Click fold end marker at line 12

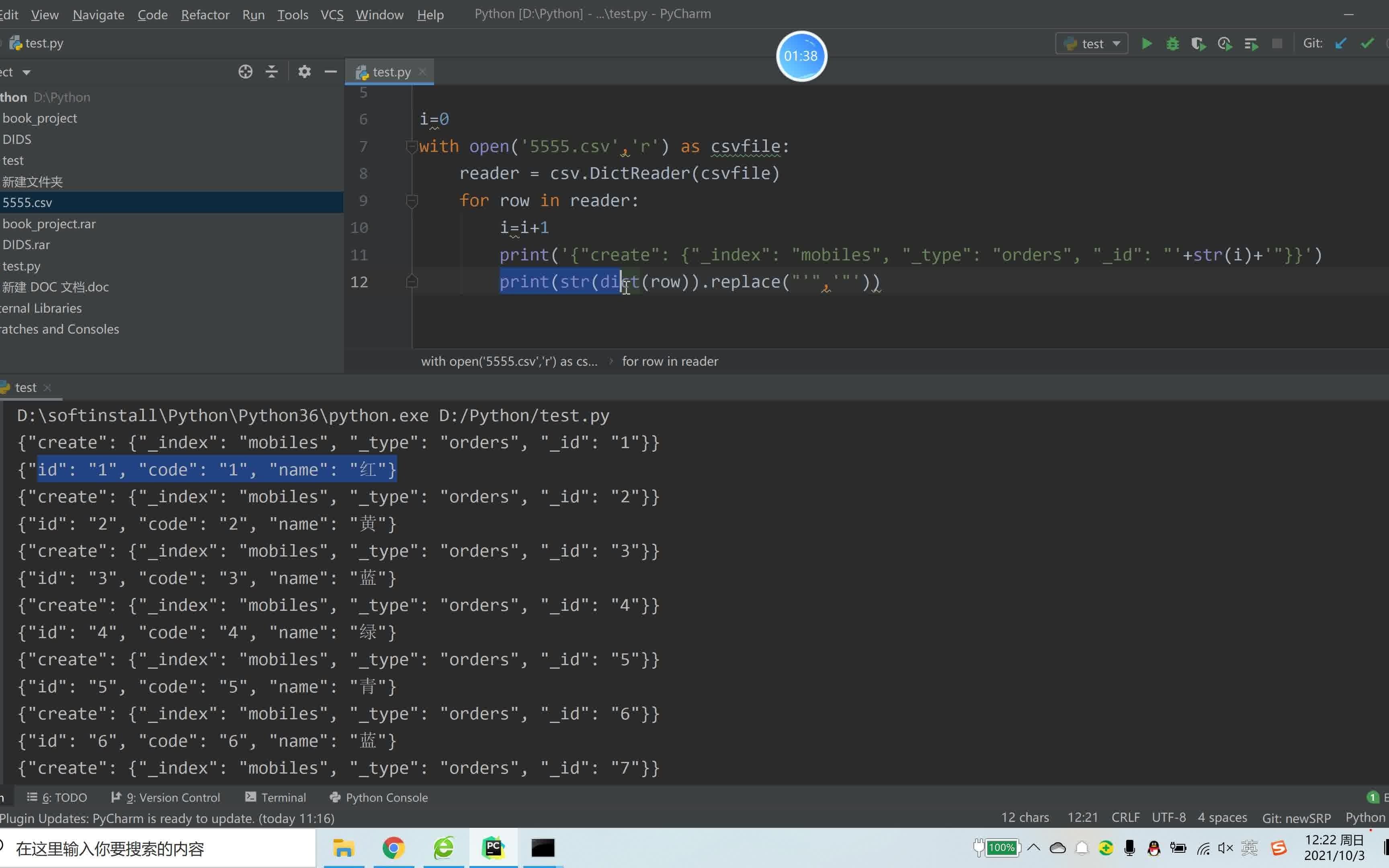pyautogui.click(x=412, y=282)
